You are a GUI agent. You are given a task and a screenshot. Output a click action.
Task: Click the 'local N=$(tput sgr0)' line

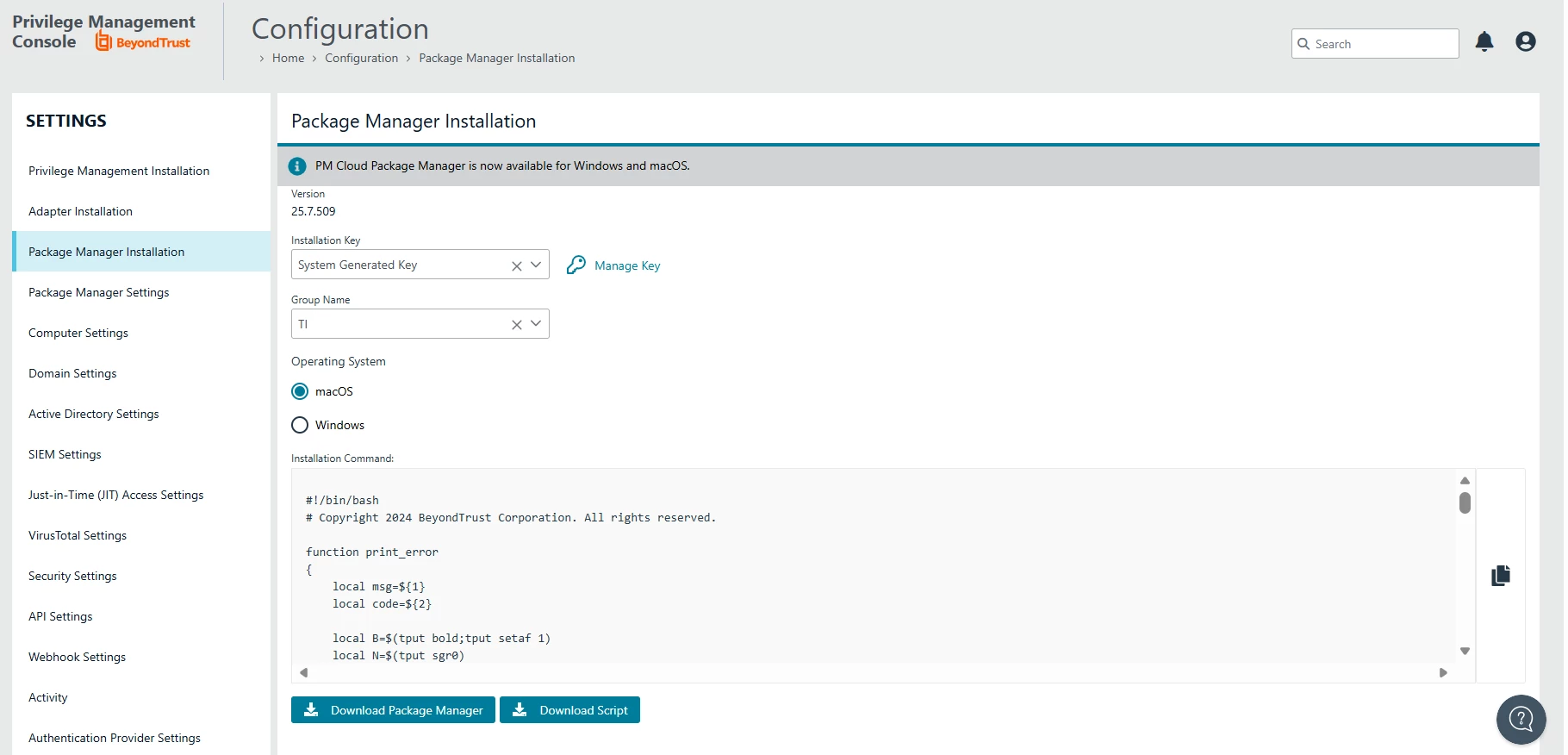(399, 656)
